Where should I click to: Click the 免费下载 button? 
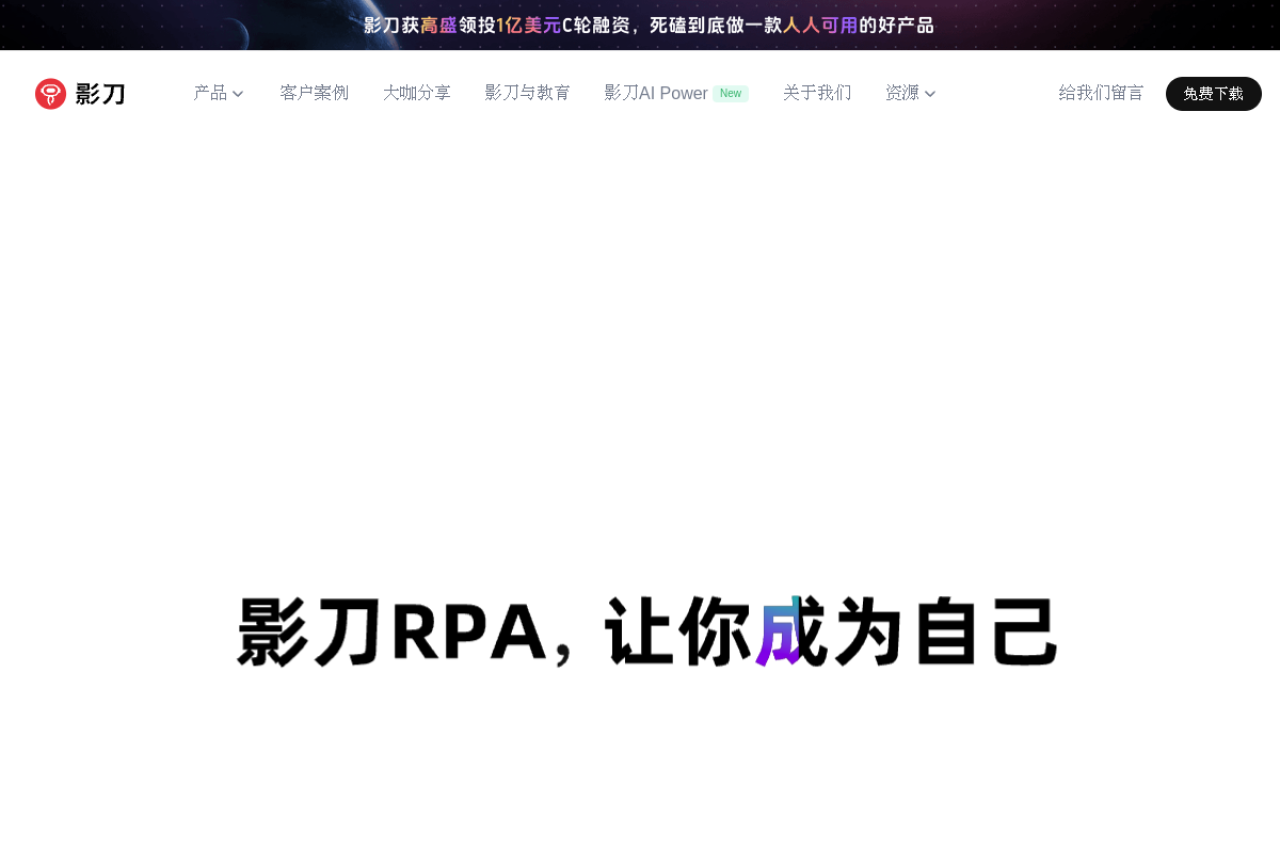coord(1214,94)
